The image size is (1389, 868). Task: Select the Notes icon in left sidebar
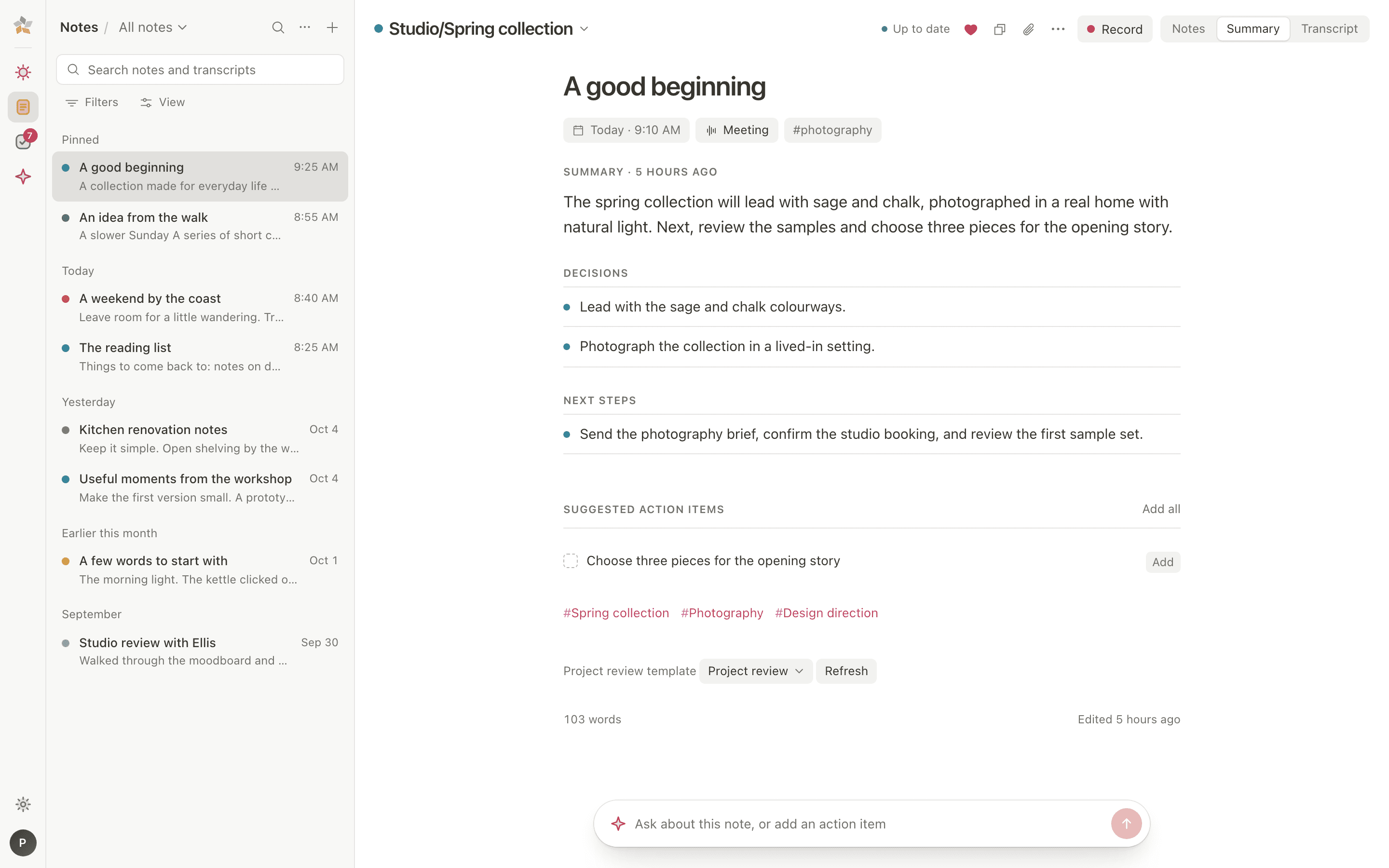[x=23, y=107]
